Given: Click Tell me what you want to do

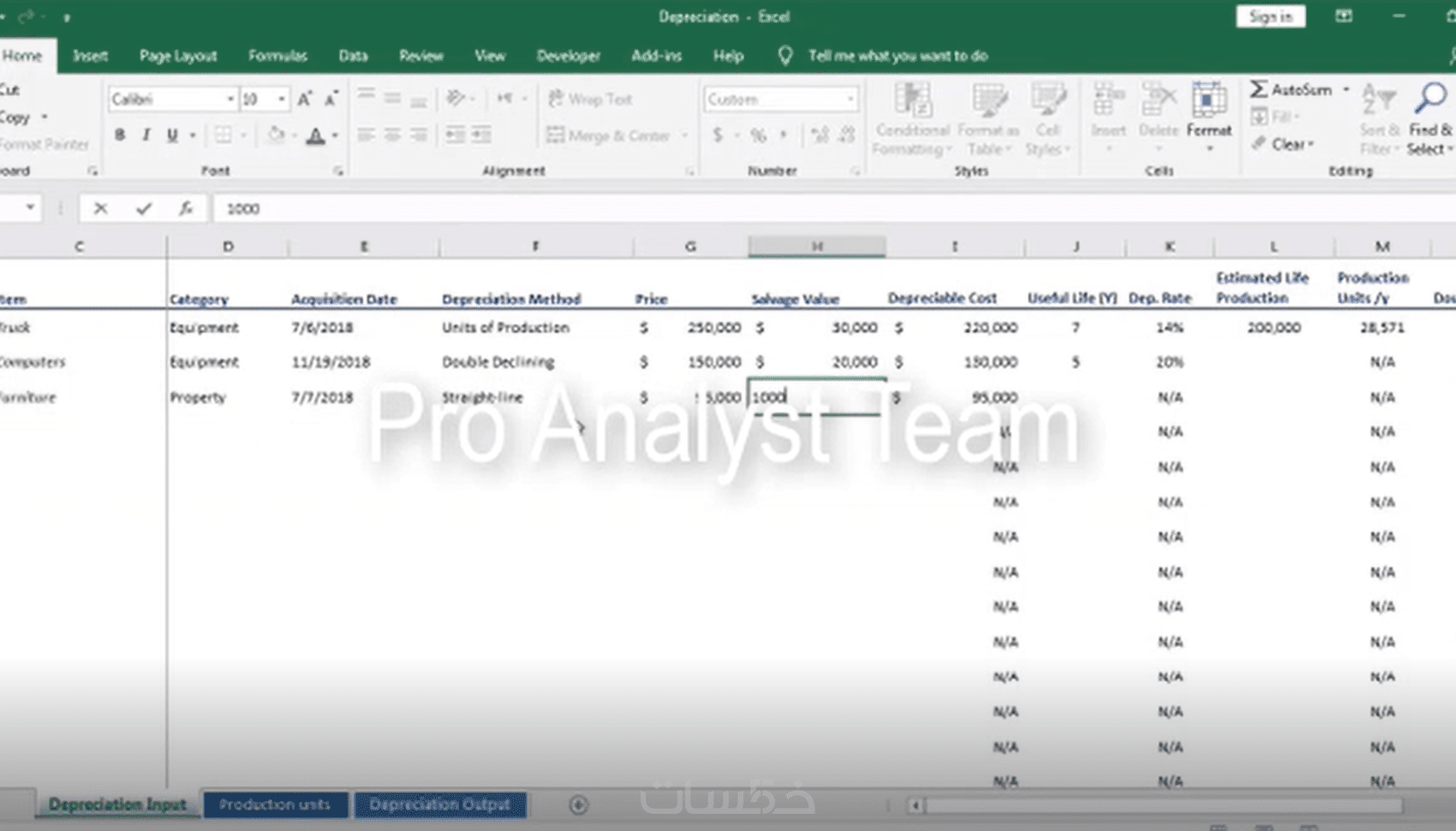Looking at the screenshot, I should coord(898,56).
